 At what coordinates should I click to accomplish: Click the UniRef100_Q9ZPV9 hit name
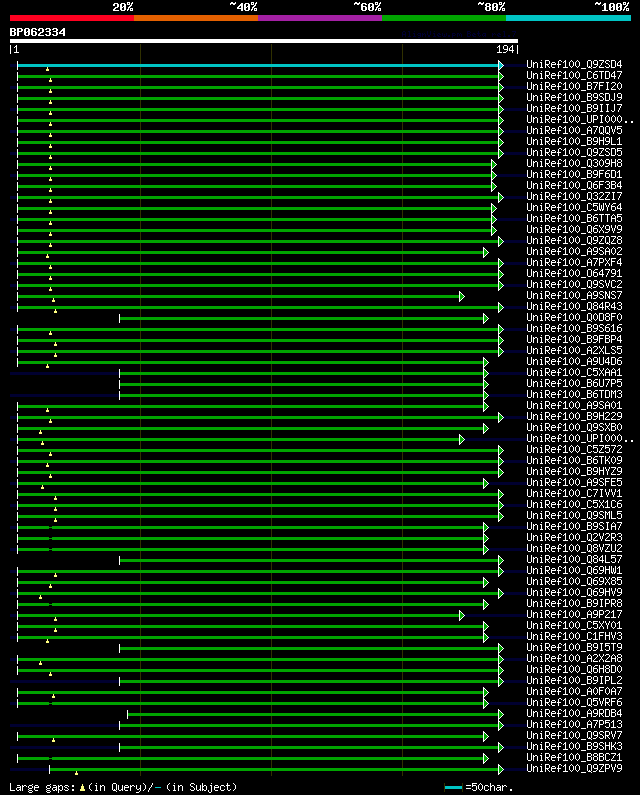point(574,769)
